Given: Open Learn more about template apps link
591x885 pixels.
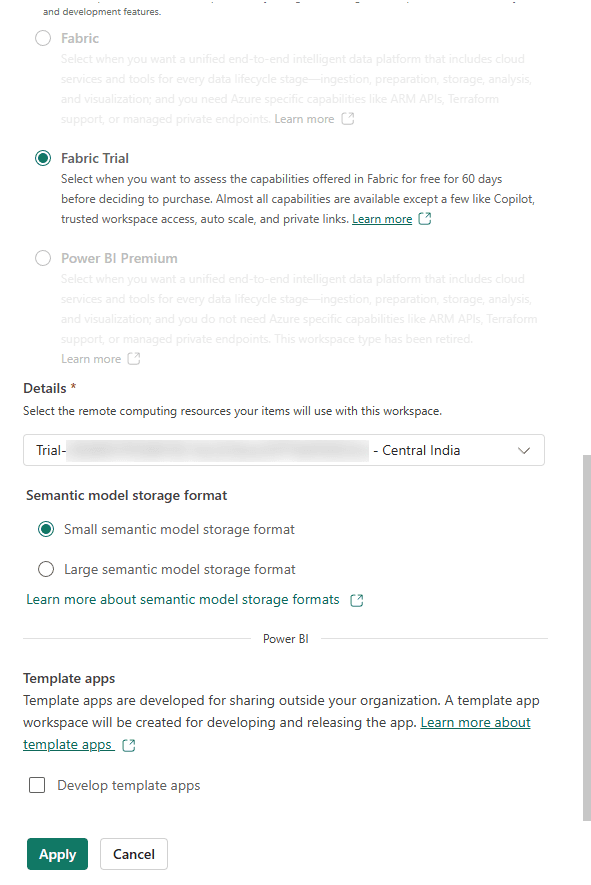Looking at the screenshot, I should pos(475,722).
